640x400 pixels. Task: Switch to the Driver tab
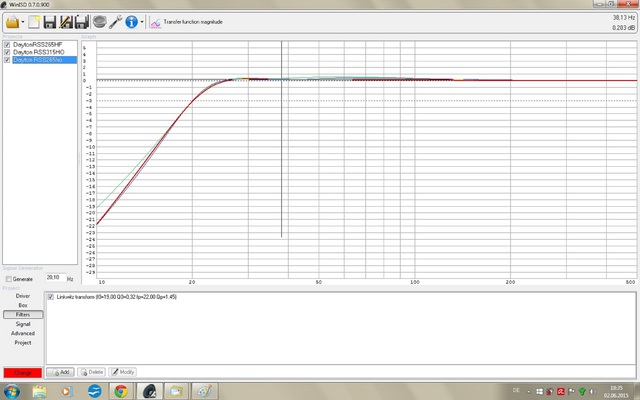(22, 296)
